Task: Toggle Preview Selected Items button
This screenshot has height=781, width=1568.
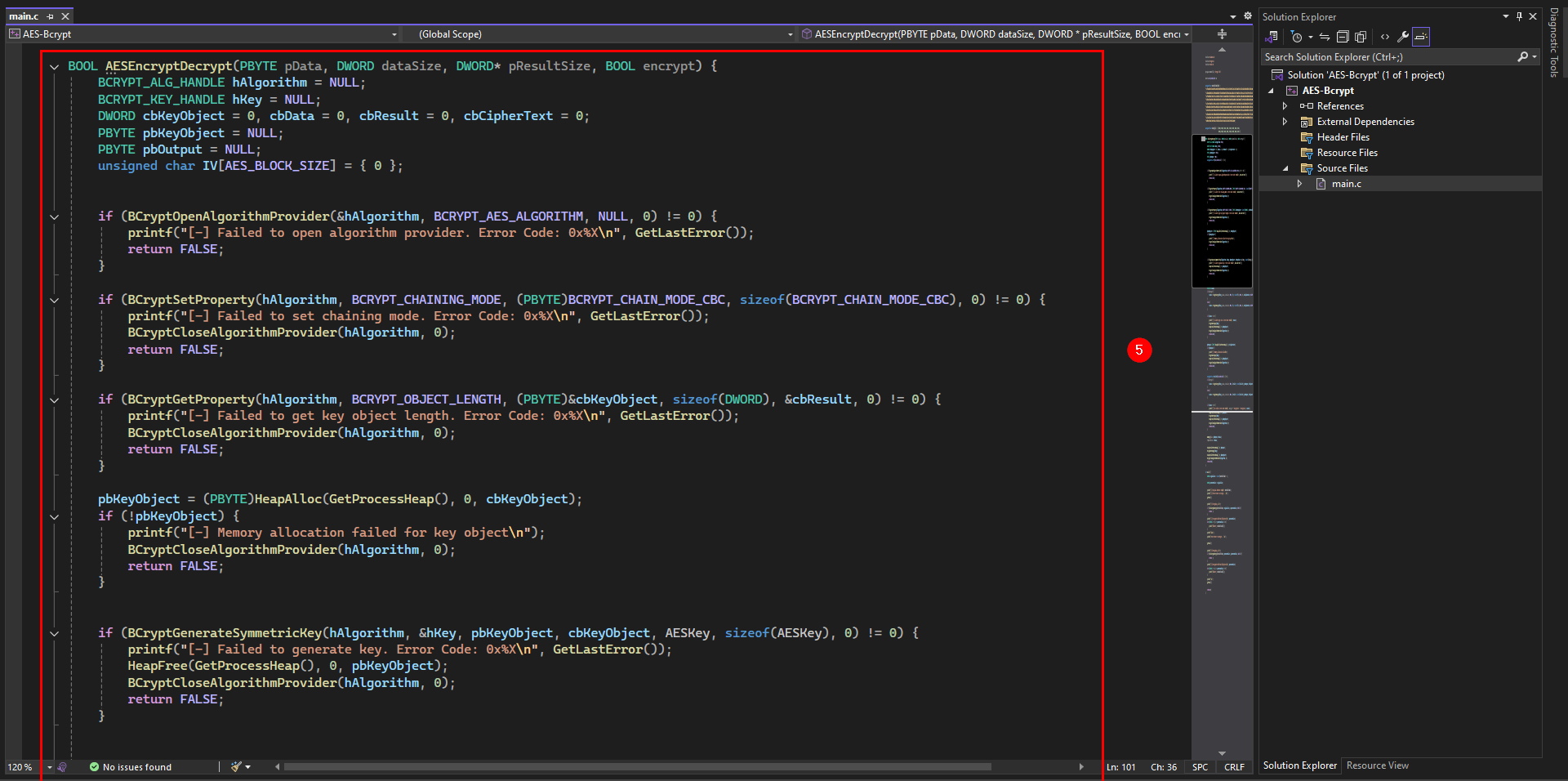Action: (1421, 37)
